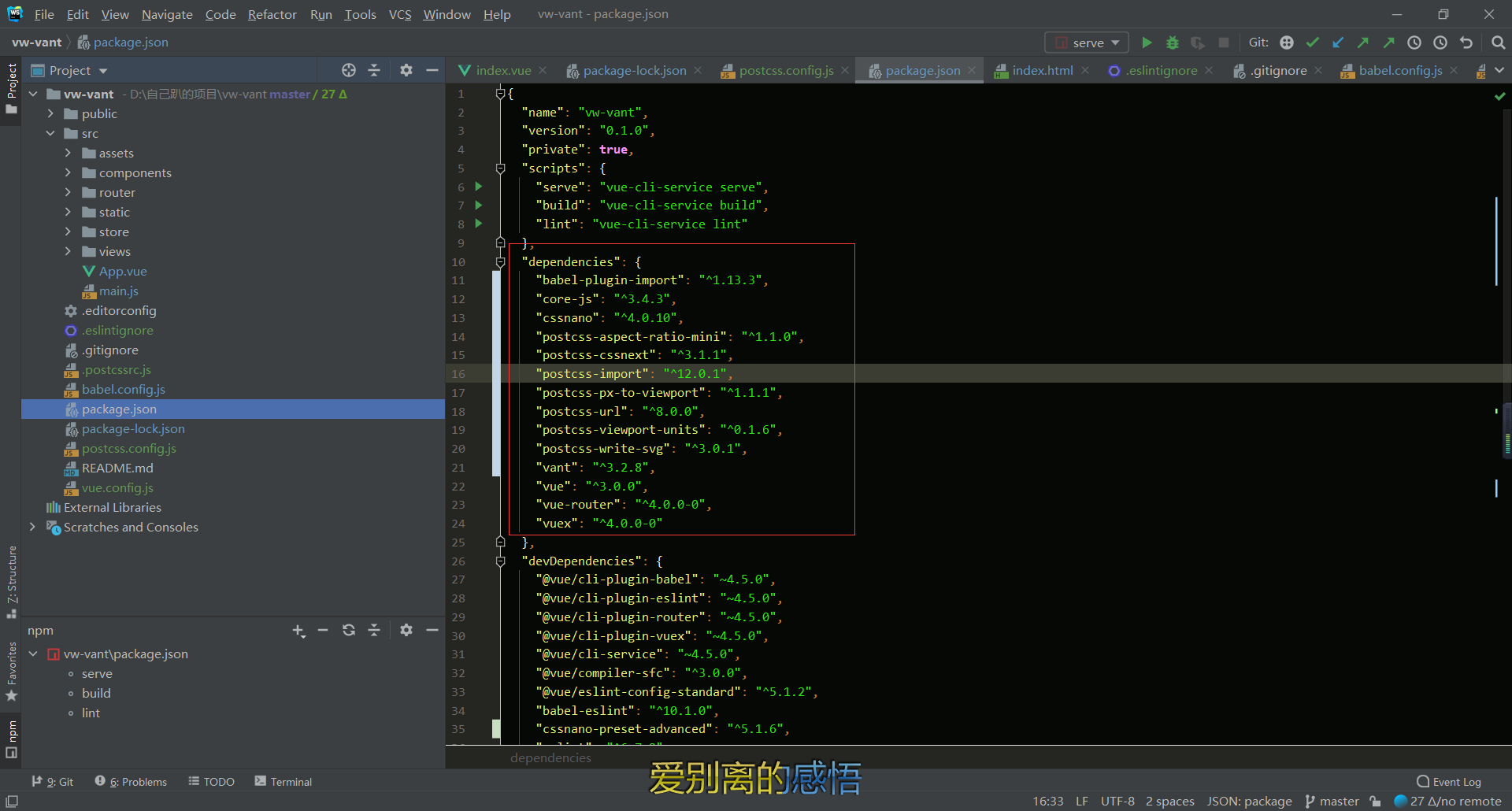Open Structure side panel tab
This screenshot has height=811, width=1512.
coord(12,581)
